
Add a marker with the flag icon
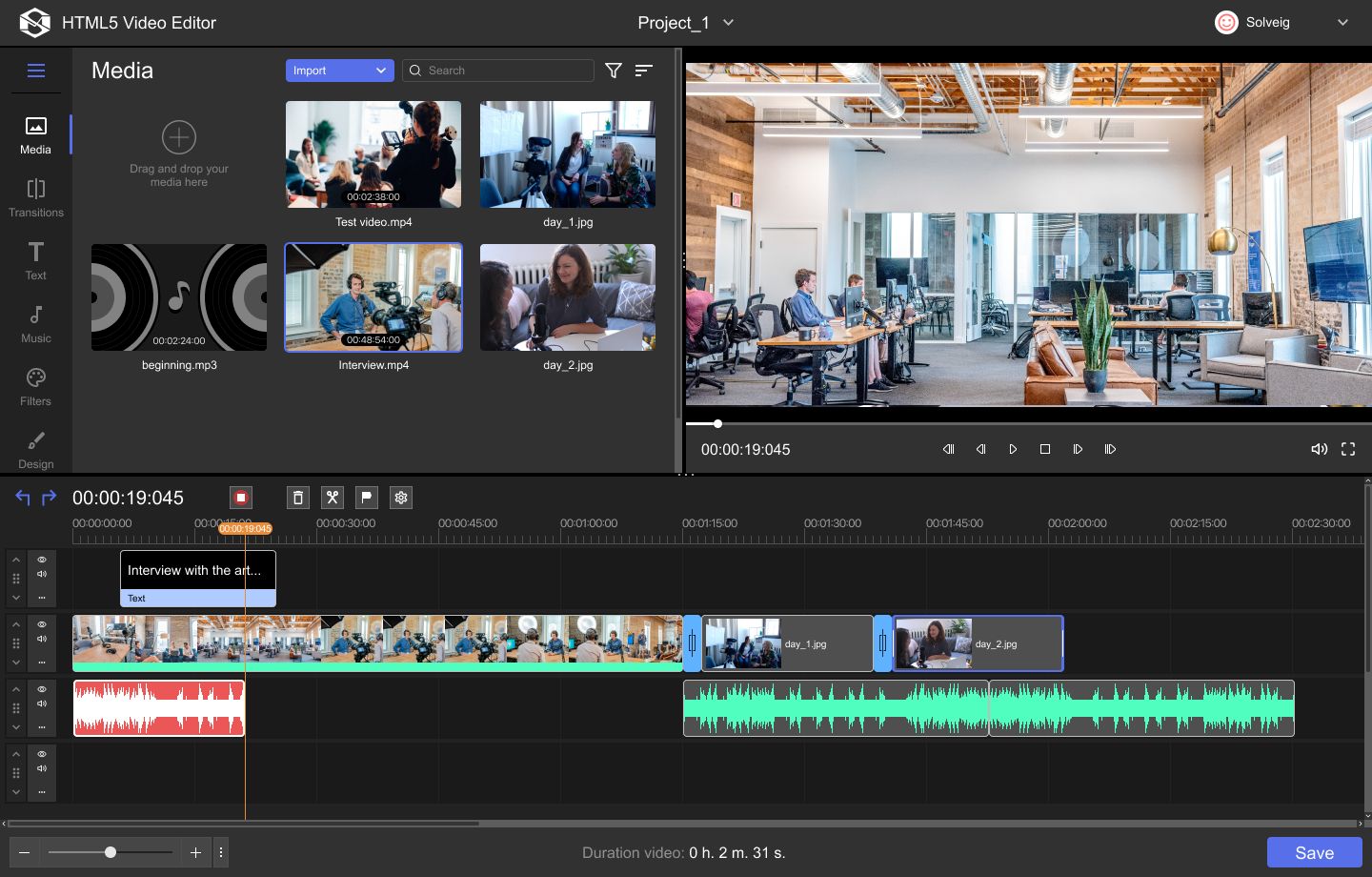click(366, 498)
